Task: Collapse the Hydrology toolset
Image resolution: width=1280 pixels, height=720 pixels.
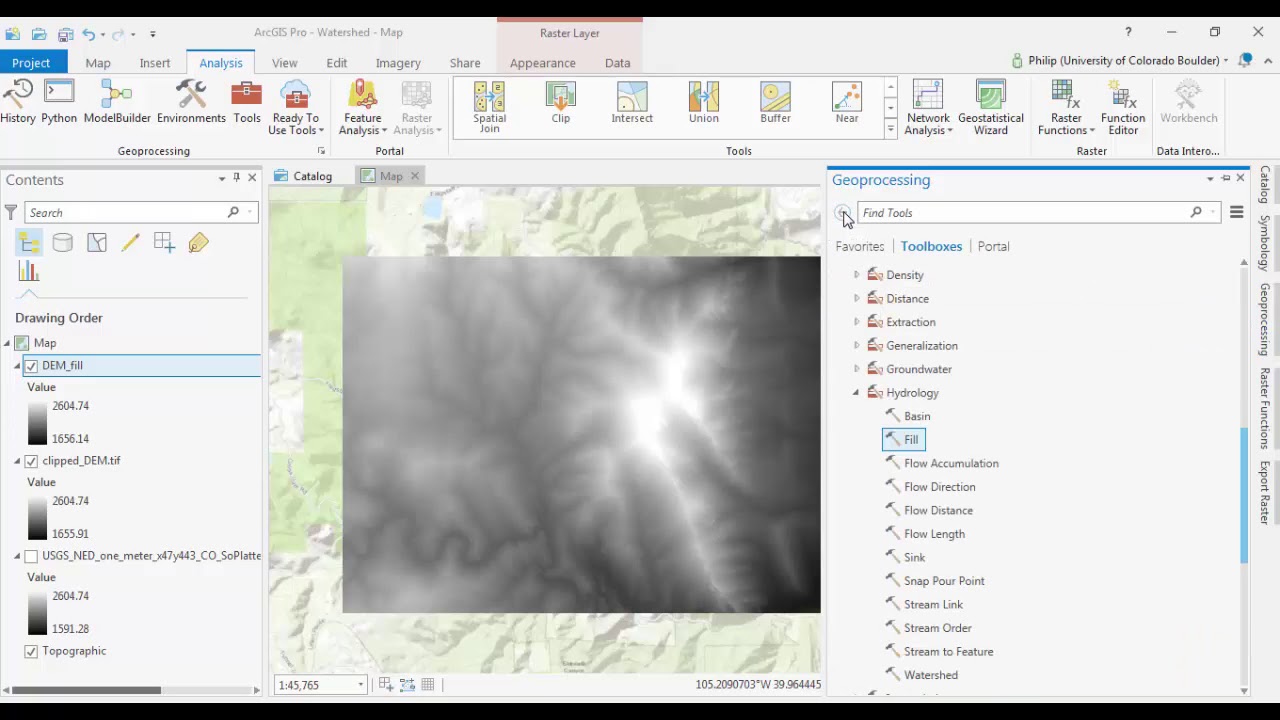Action: point(856,393)
